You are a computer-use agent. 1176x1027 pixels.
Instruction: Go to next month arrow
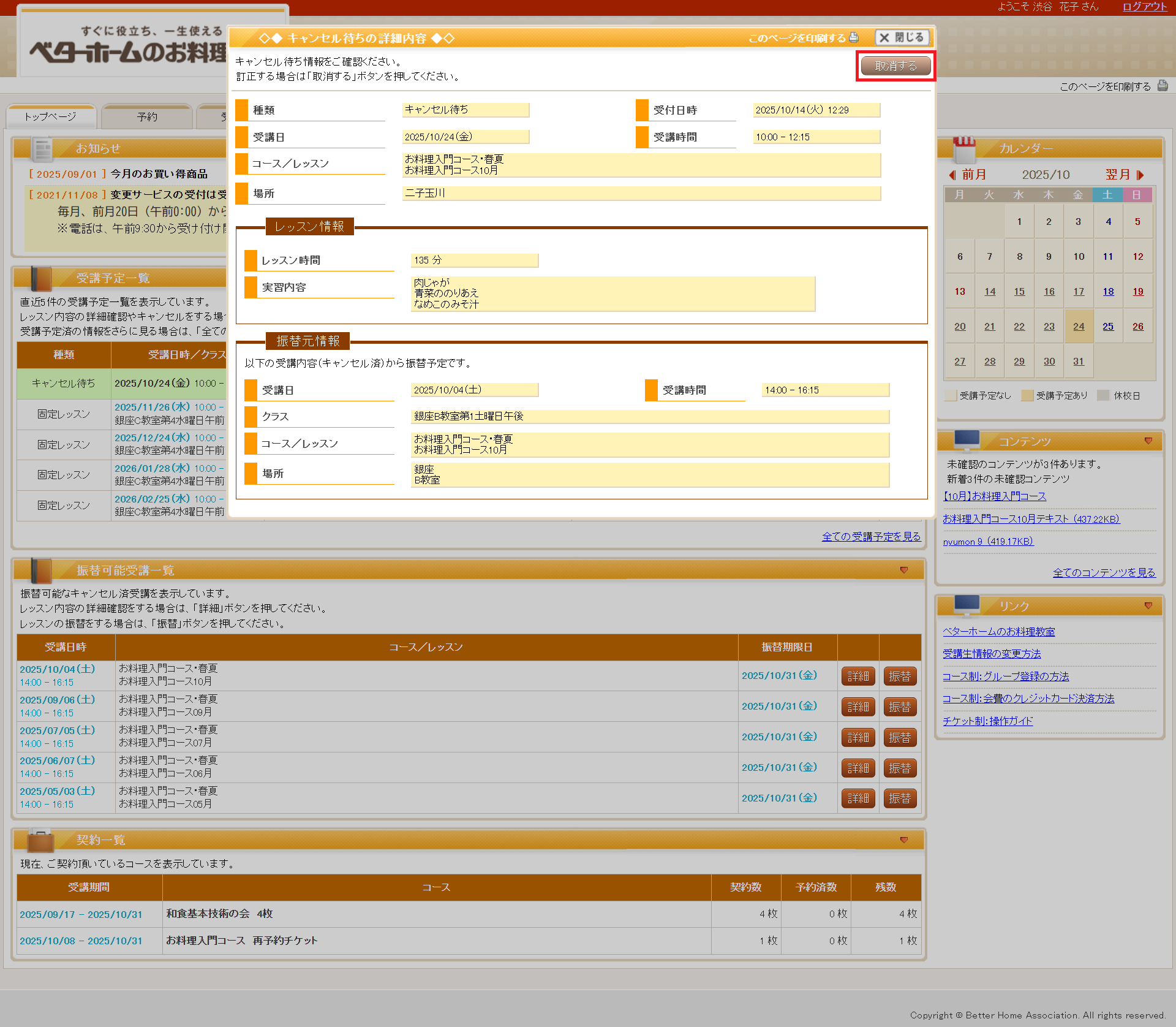(x=1139, y=175)
